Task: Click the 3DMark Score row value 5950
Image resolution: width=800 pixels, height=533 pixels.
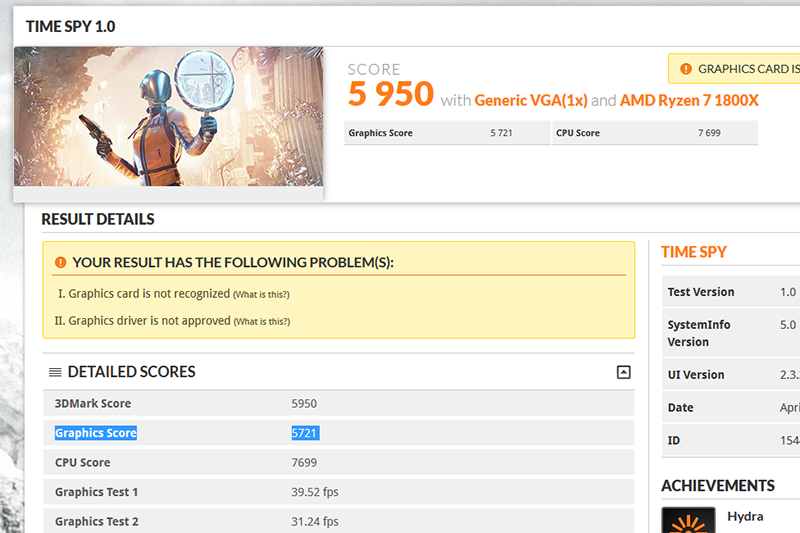Action: [304, 403]
